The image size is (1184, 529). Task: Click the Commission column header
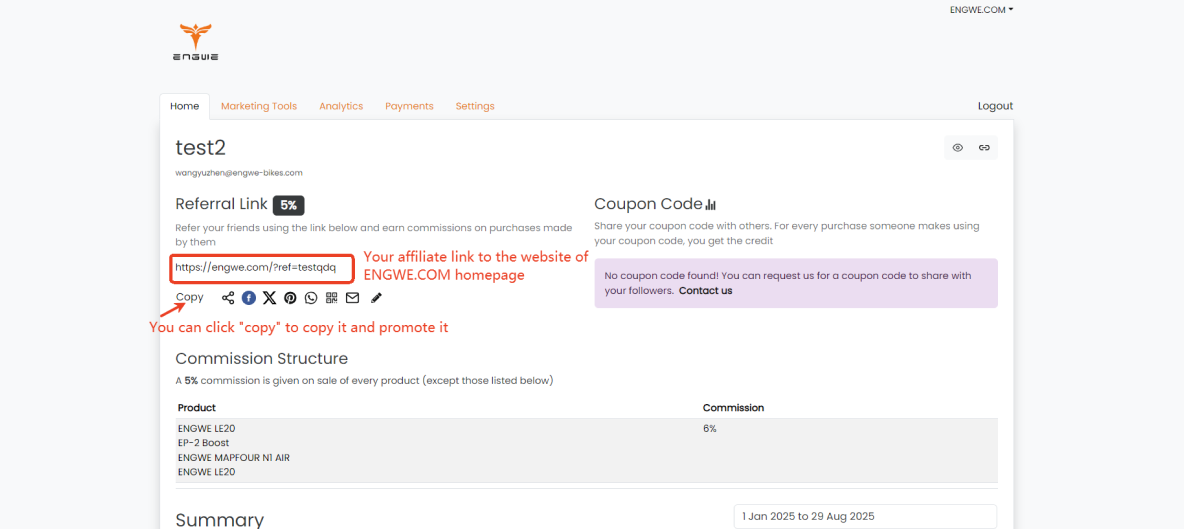pos(733,408)
